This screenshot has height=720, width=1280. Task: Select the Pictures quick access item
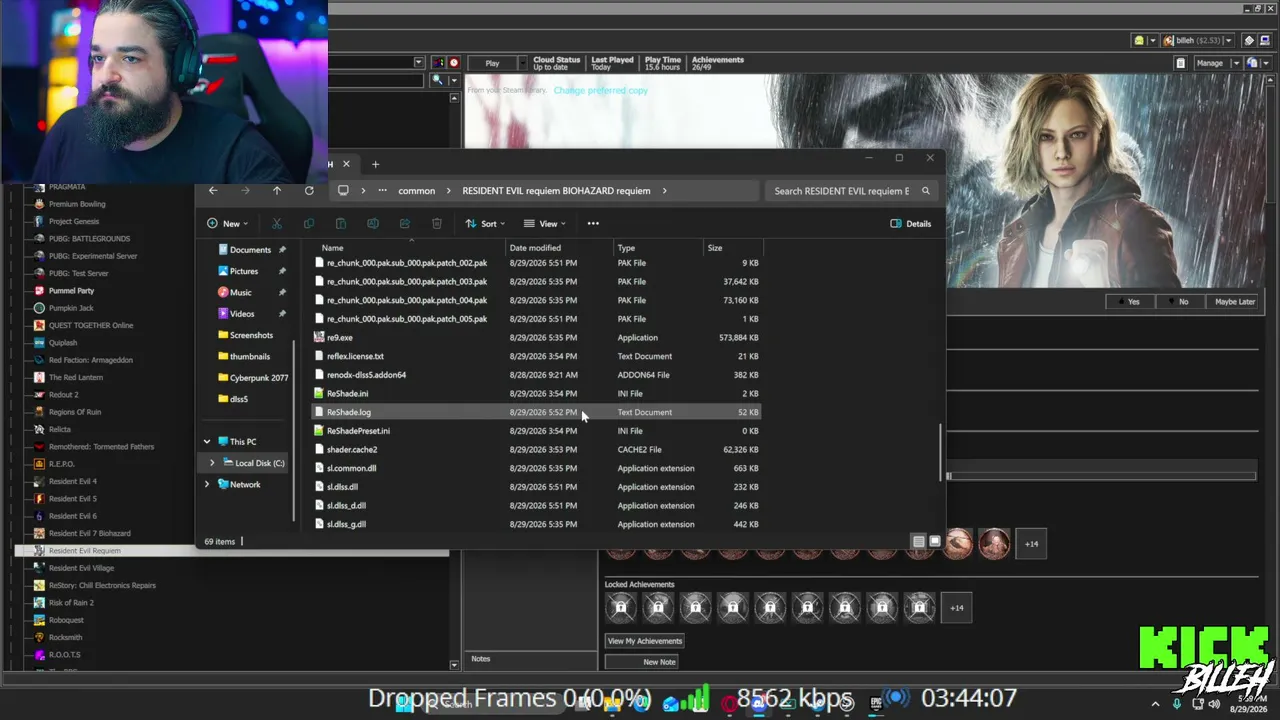[243, 271]
